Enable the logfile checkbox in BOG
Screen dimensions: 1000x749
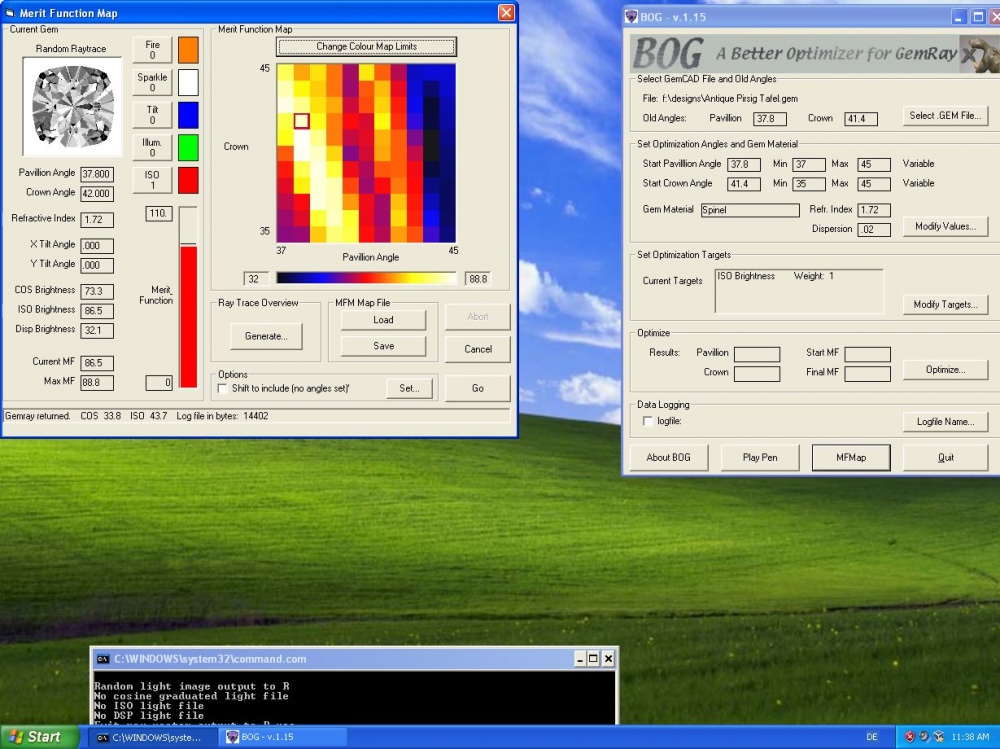[x=648, y=421]
